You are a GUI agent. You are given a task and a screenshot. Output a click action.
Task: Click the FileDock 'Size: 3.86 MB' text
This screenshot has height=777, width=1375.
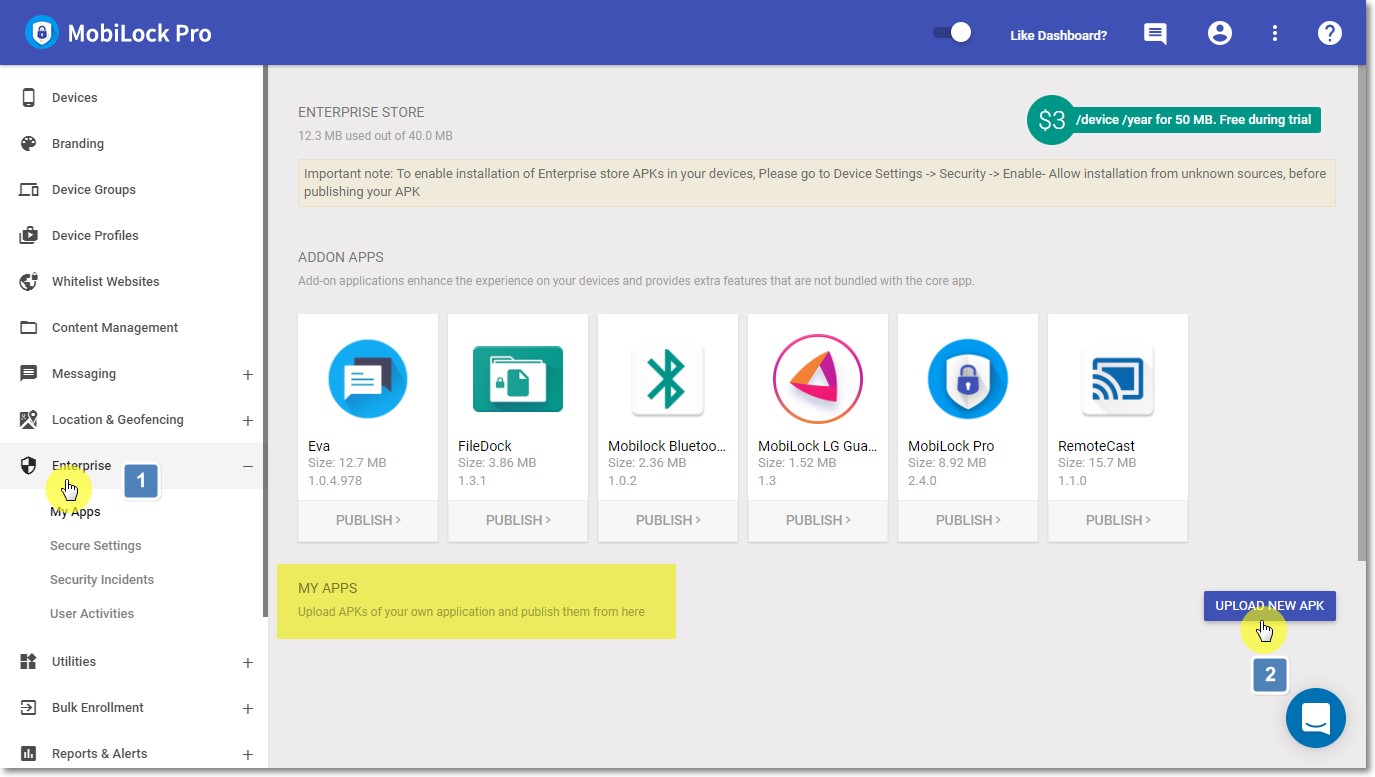pyautogui.click(x=497, y=463)
